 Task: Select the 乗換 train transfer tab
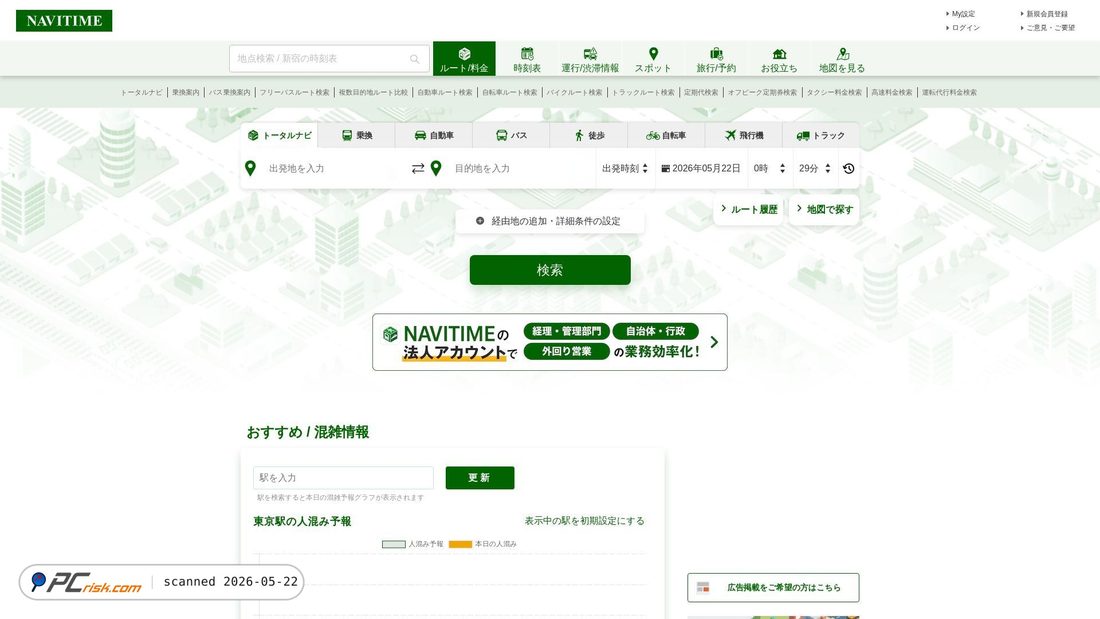356,135
